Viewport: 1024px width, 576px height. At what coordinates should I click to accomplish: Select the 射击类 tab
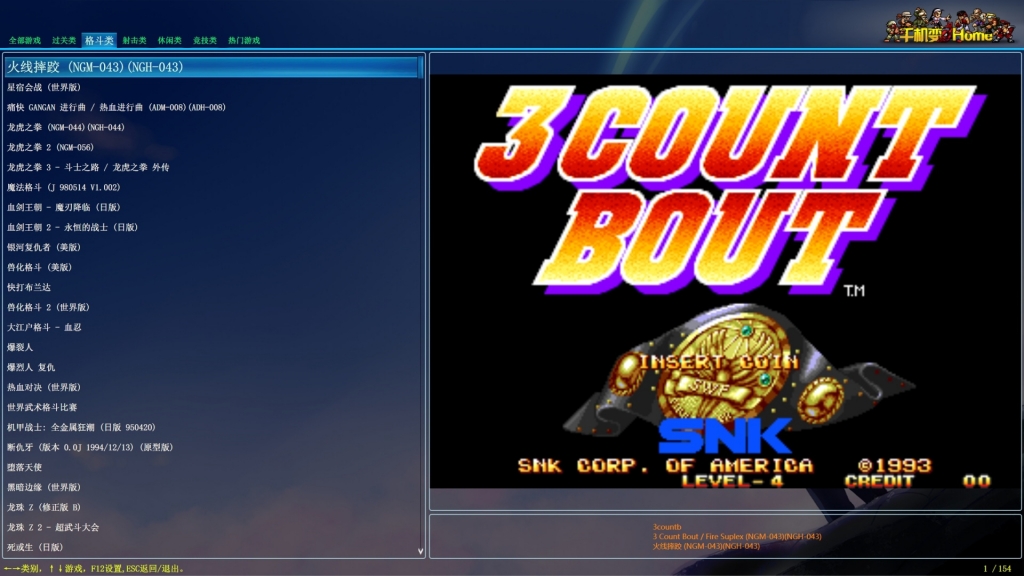coord(134,41)
